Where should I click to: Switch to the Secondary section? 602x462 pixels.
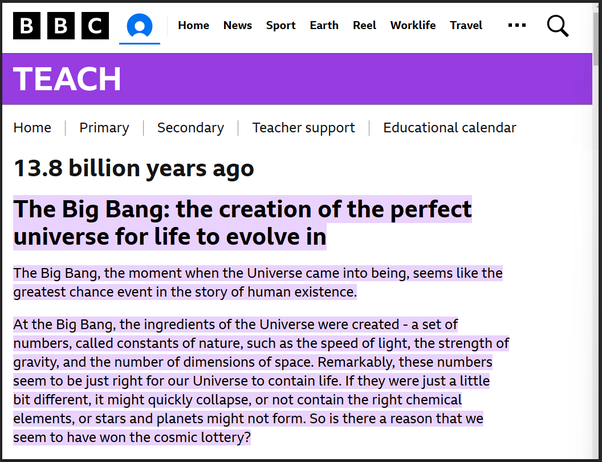[190, 128]
